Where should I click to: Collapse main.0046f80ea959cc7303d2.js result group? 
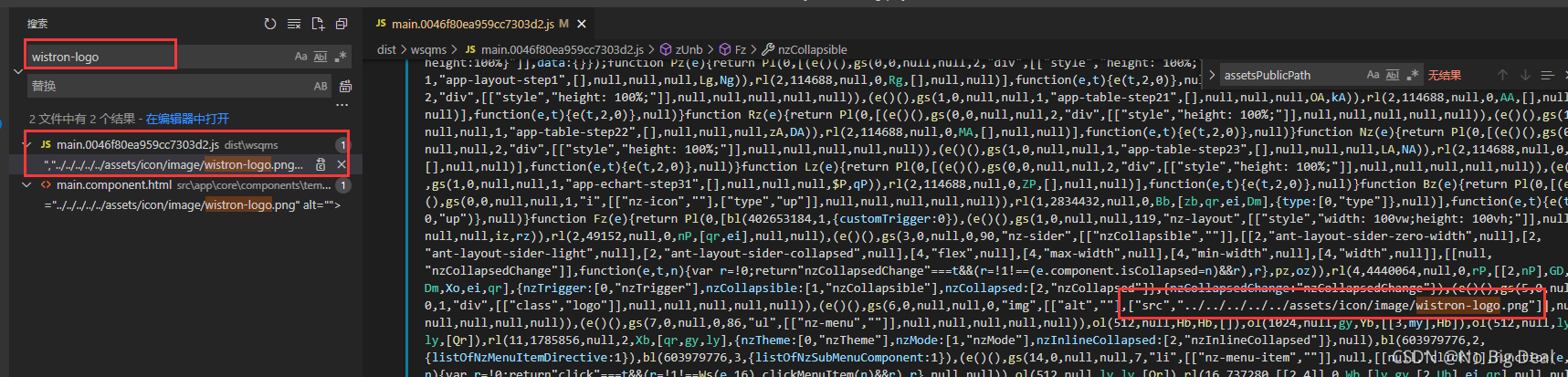tap(26, 144)
